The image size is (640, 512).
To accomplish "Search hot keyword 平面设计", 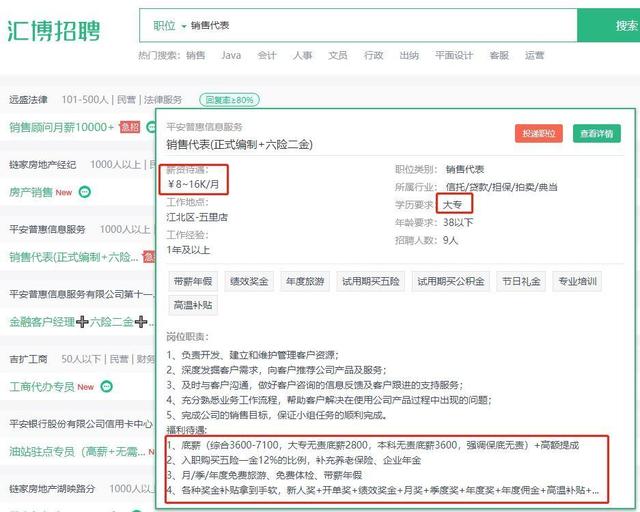I will (454, 55).
